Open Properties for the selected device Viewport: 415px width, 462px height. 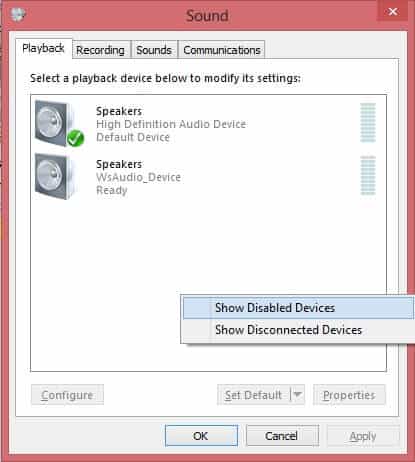pos(349,395)
